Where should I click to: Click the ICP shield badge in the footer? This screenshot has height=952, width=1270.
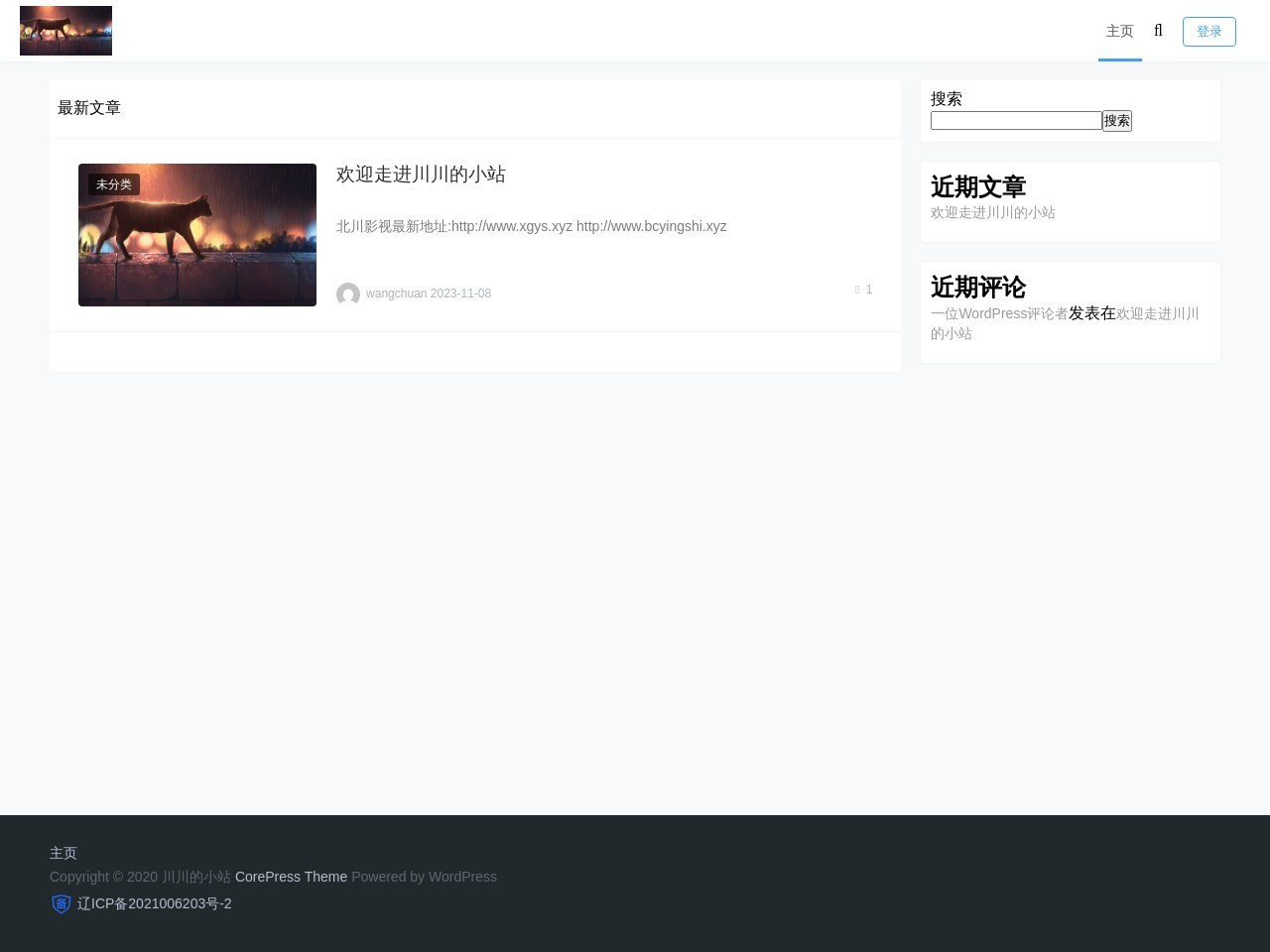62,903
